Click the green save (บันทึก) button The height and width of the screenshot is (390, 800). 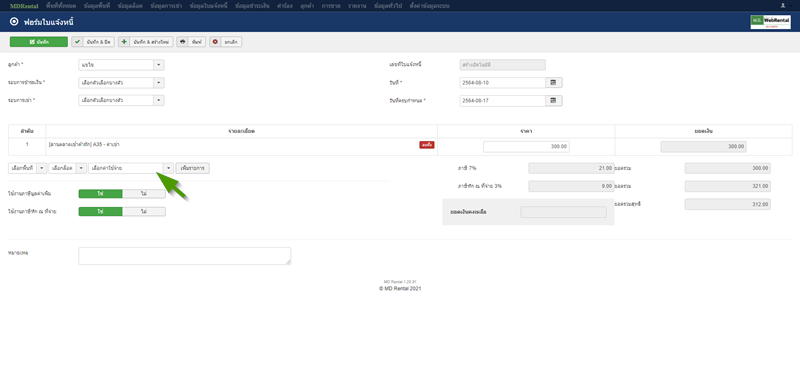[39, 42]
